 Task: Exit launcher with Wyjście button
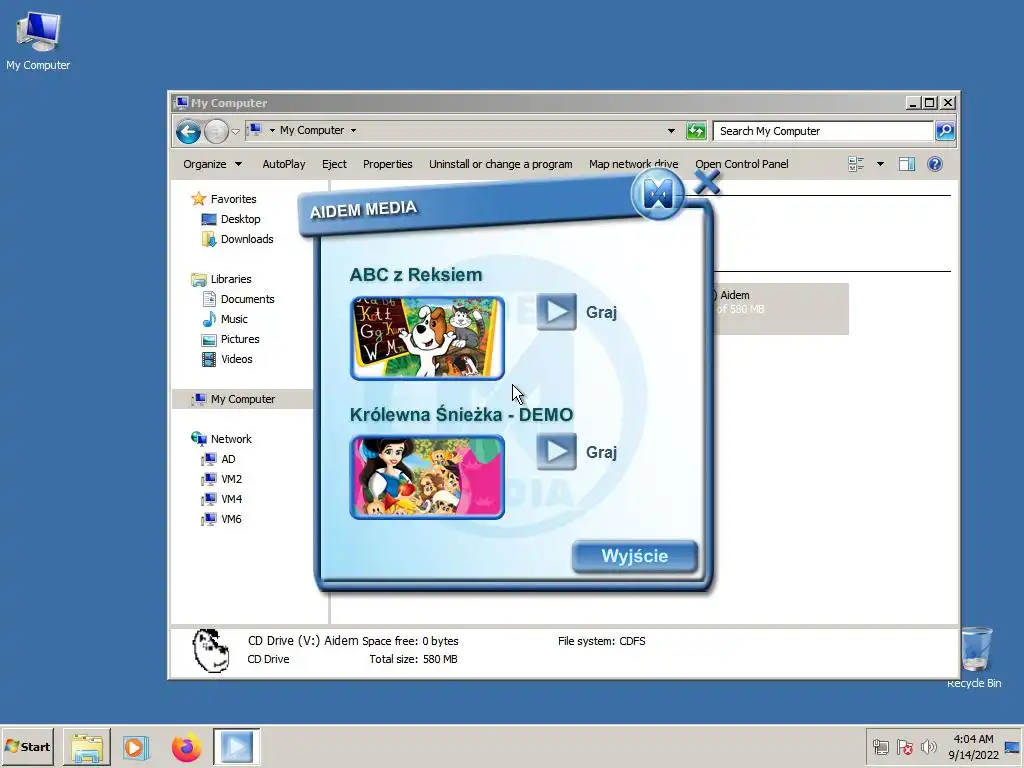pos(634,556)
